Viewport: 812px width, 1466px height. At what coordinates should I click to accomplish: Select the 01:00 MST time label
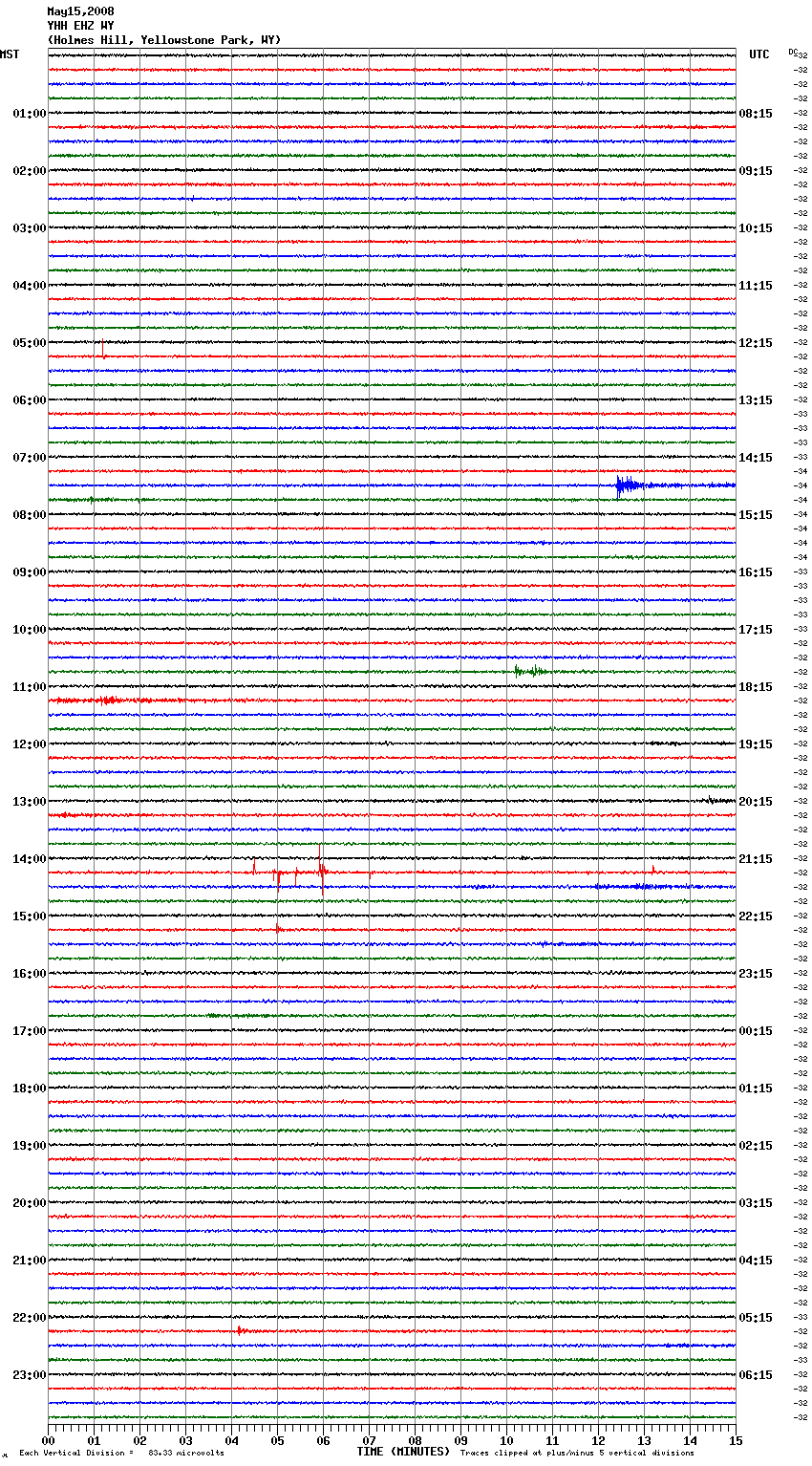coord(30,114)
